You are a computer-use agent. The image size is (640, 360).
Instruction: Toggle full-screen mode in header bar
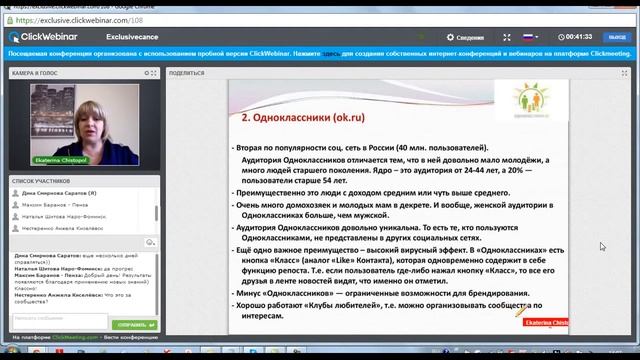tap(507, 37)
